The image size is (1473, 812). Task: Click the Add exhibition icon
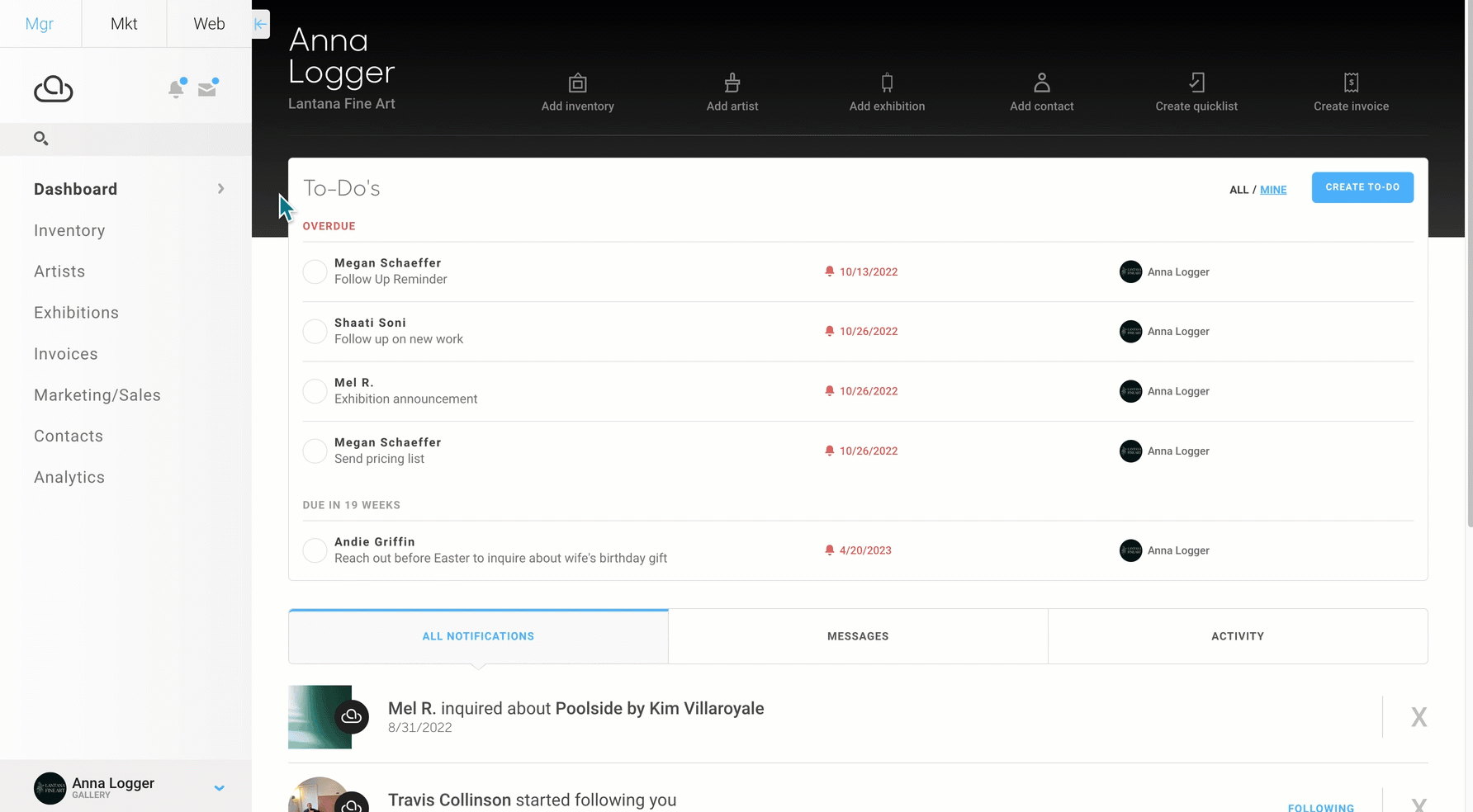pyautogui.click(x=888, y=83)
